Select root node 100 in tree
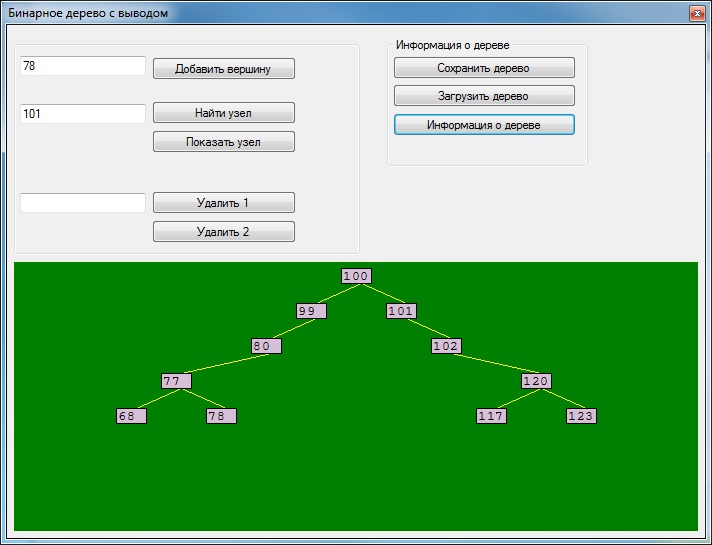 click(x=356, y=276)
